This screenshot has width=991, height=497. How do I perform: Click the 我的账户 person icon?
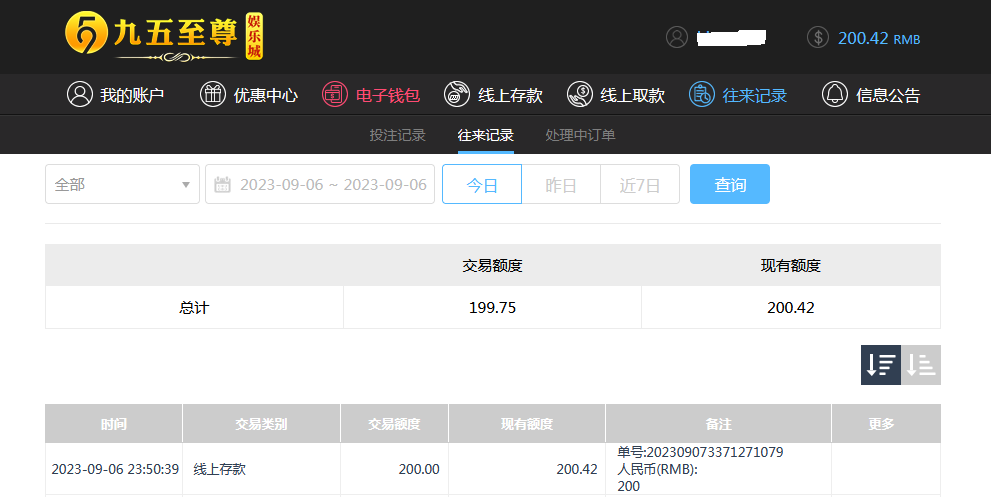pos(80,94)
